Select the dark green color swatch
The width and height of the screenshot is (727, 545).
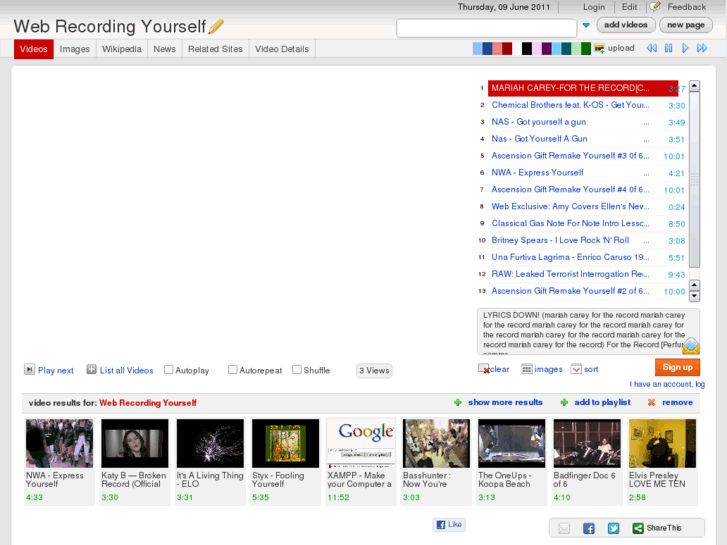coord(586,48)
